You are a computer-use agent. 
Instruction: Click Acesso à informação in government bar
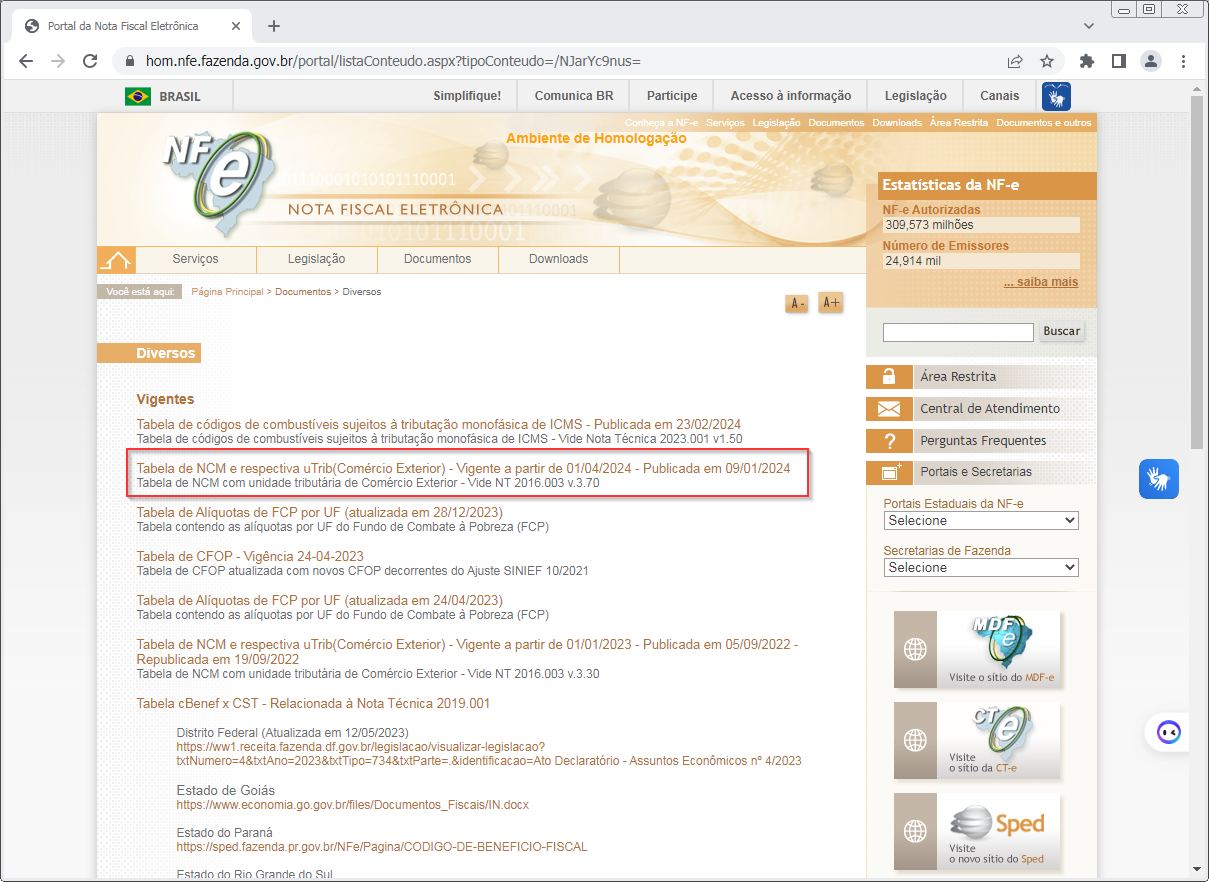click(x=791, y=96)
